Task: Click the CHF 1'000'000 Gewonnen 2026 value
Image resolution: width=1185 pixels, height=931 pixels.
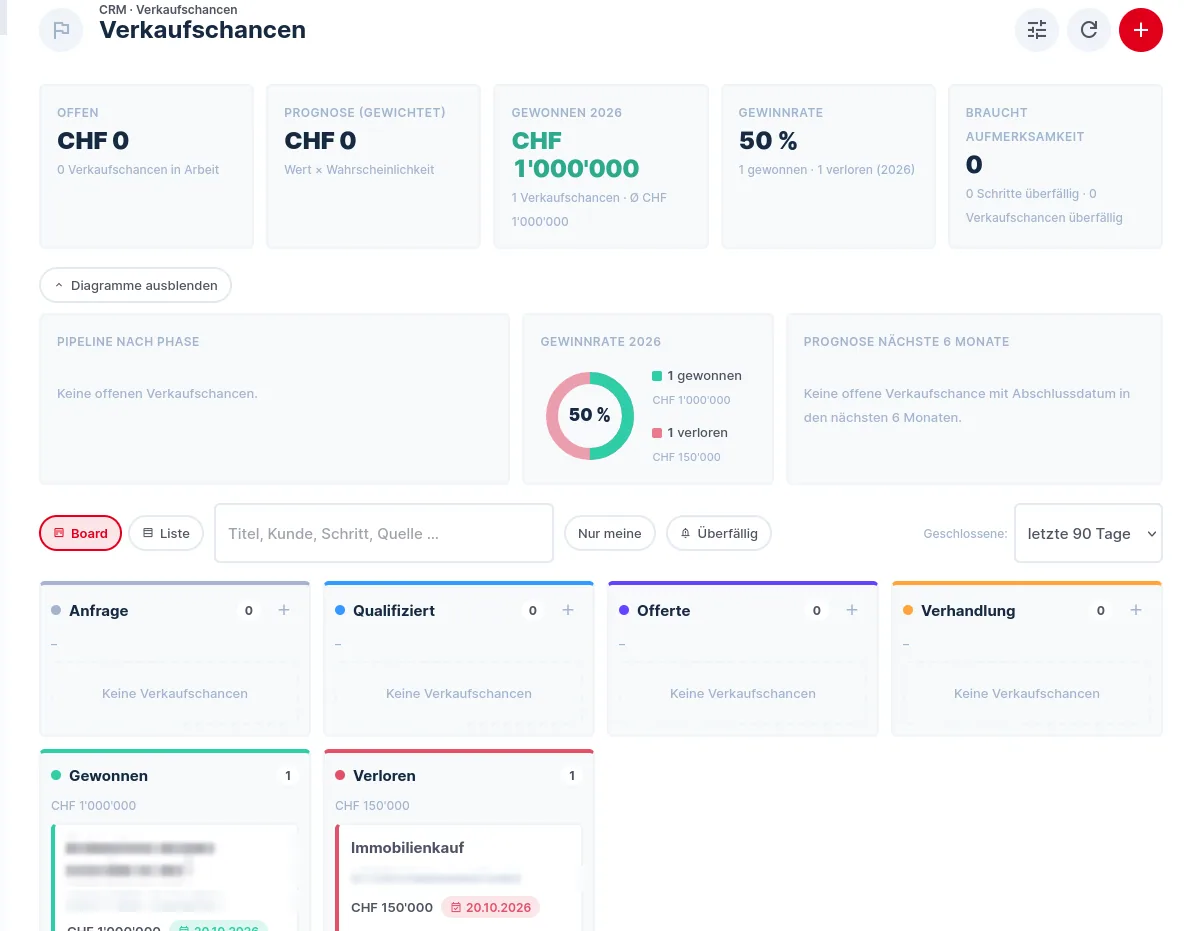Action: pos(575,154)
